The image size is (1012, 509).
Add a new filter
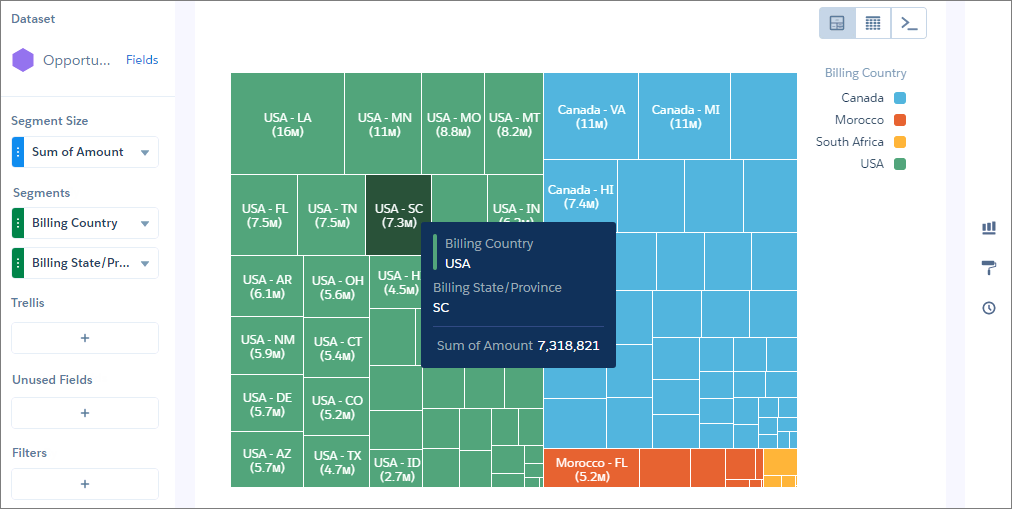(x=85, y=484)
